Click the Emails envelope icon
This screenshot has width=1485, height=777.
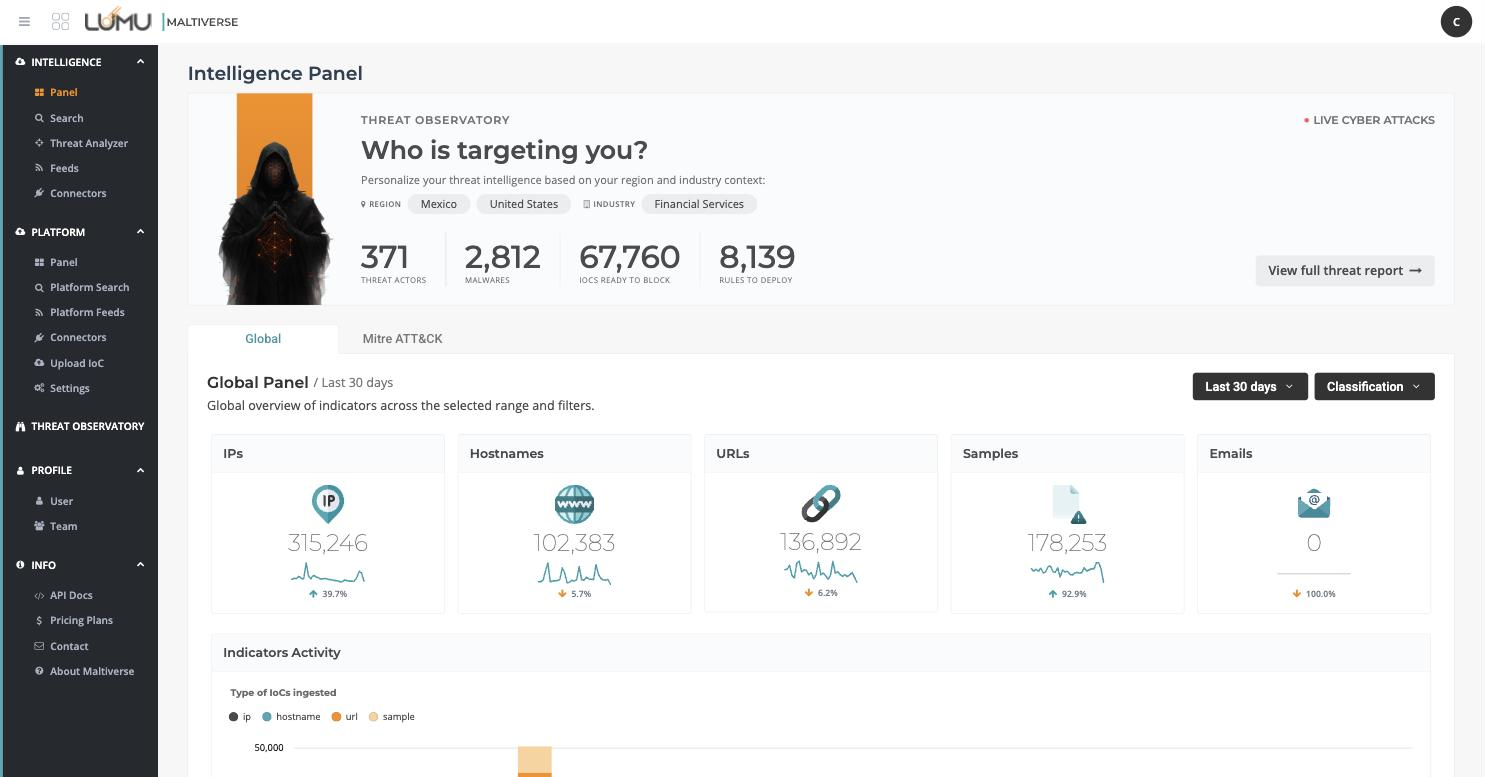[x=1314, y=504]
